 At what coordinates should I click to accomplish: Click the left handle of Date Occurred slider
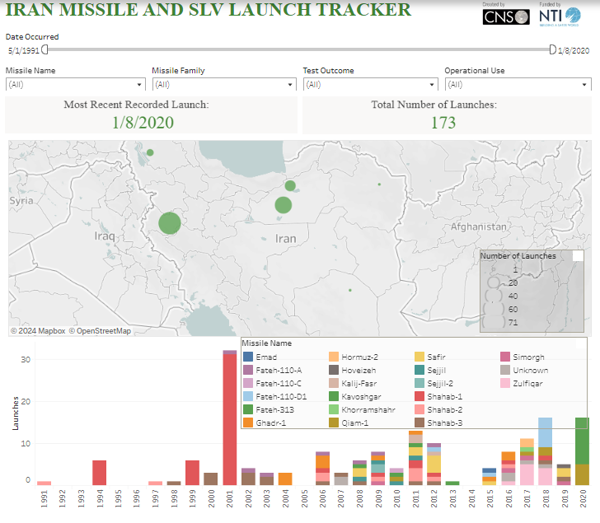pos(45,49)
